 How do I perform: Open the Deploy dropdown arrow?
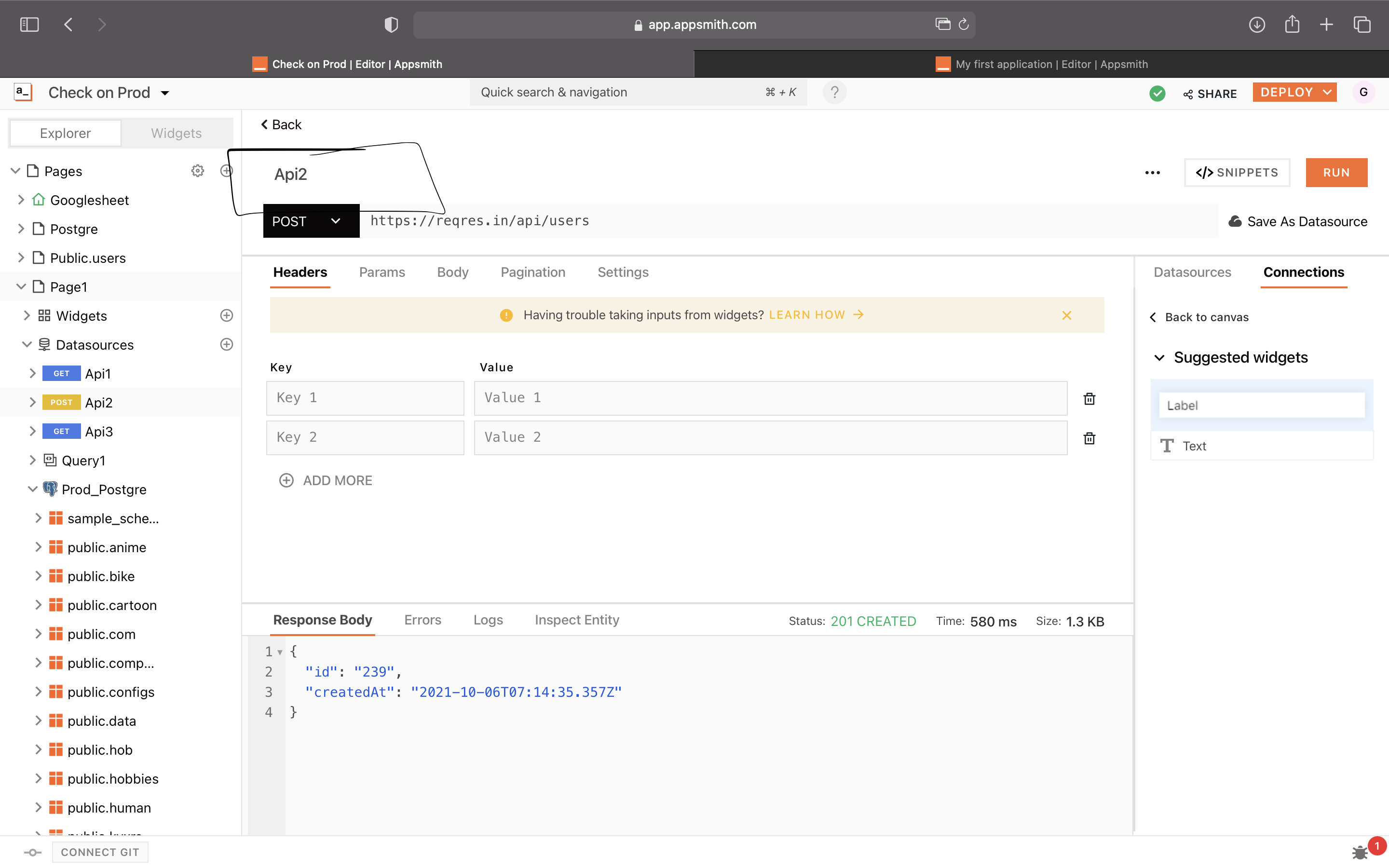tap(1327, 93)
